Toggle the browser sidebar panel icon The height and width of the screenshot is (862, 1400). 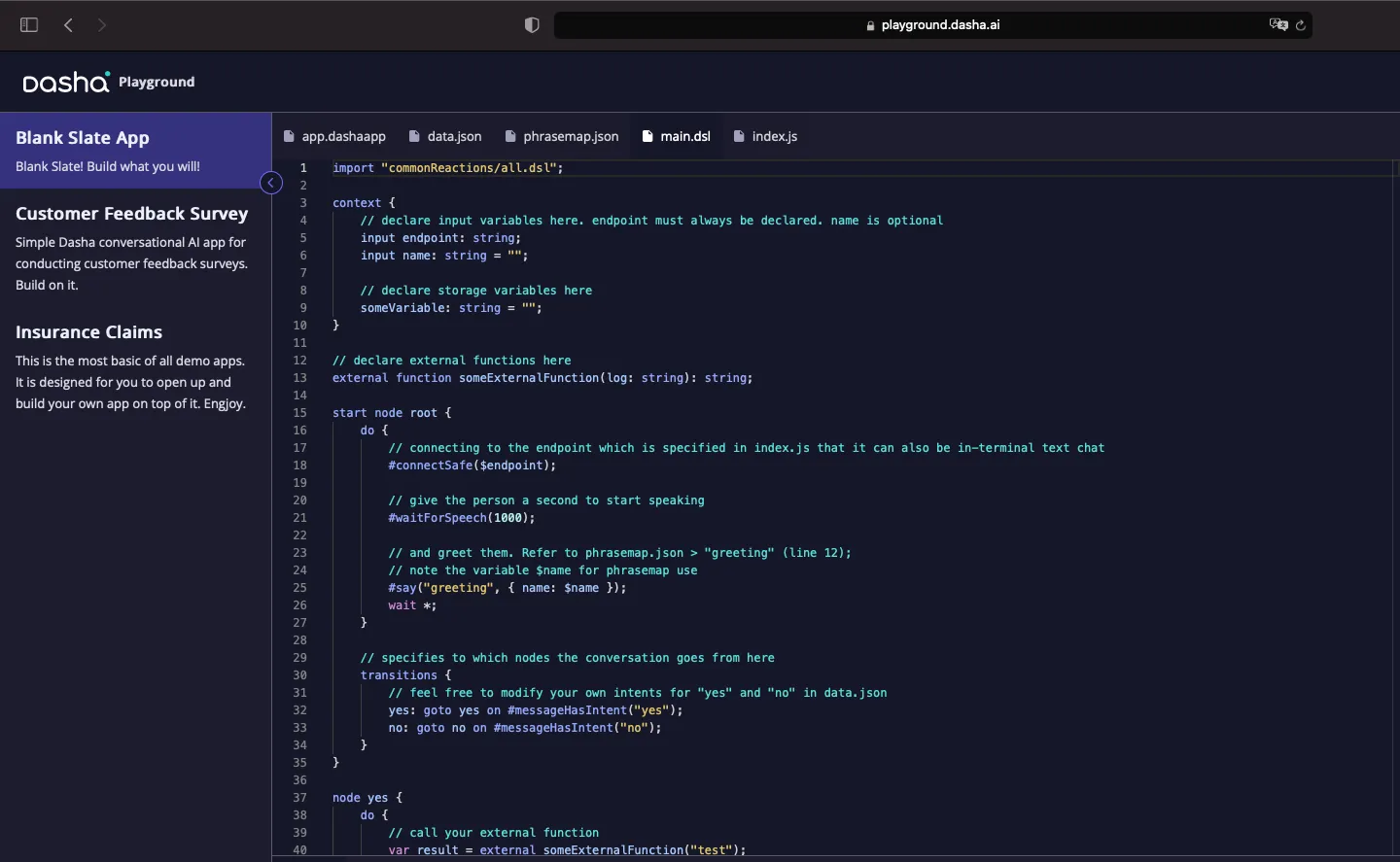pyautogui.click(x=29, y=25)
